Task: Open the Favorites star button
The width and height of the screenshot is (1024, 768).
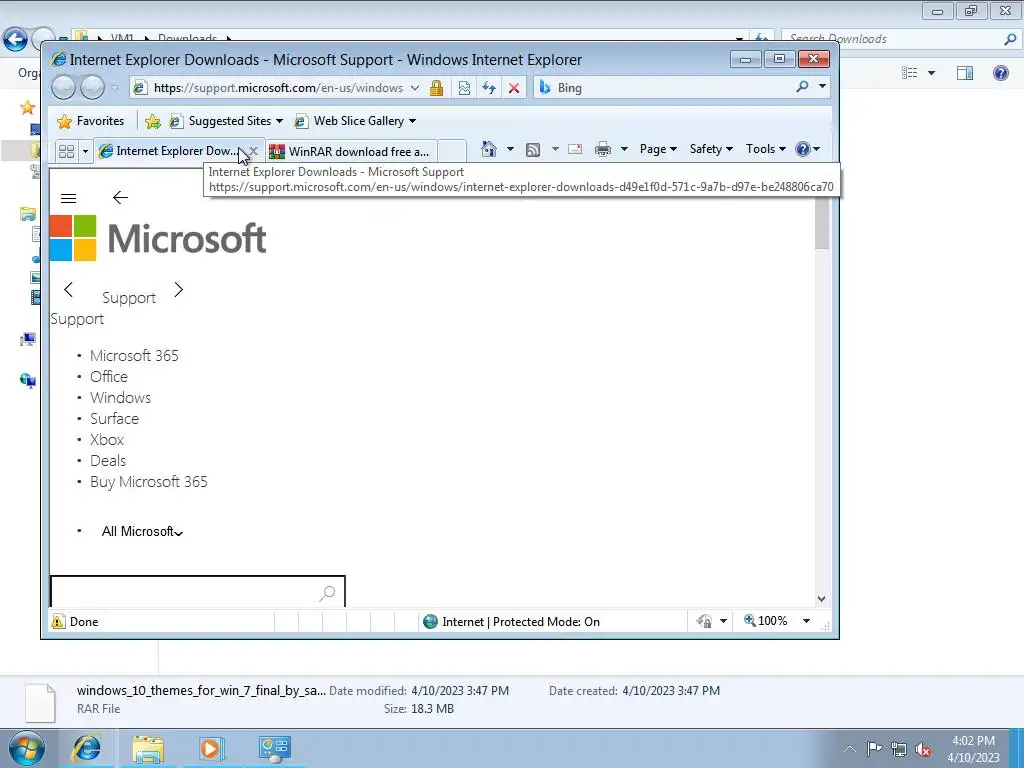Action: pyautogui.click(x=91, y=121)
